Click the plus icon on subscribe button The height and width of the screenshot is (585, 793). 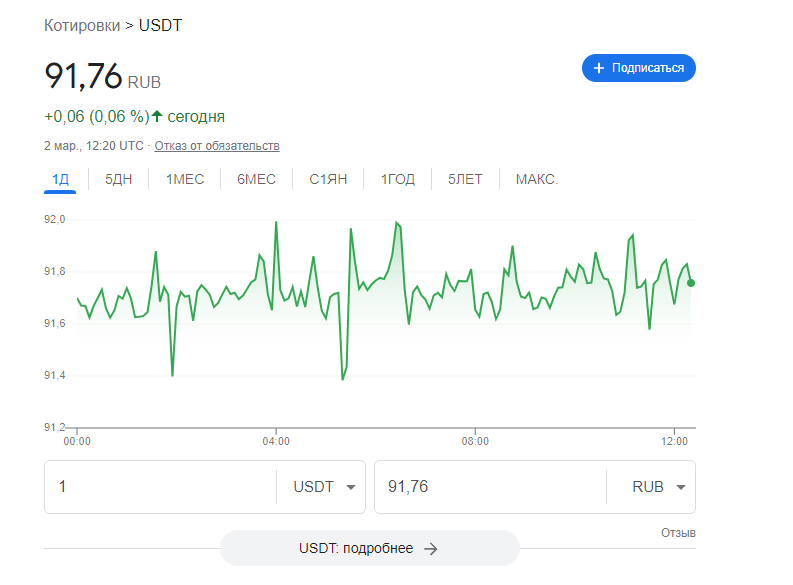pos(599,68)
